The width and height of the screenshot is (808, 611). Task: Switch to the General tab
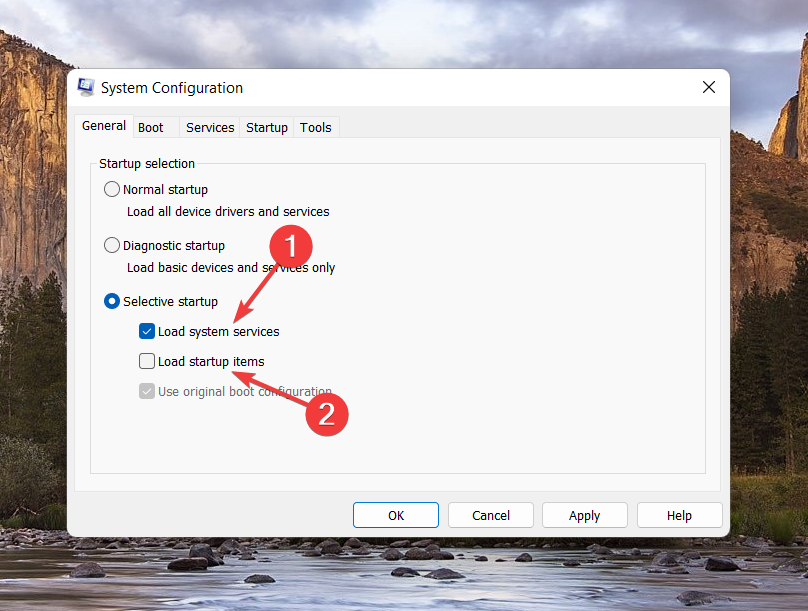tap(104, 126)
